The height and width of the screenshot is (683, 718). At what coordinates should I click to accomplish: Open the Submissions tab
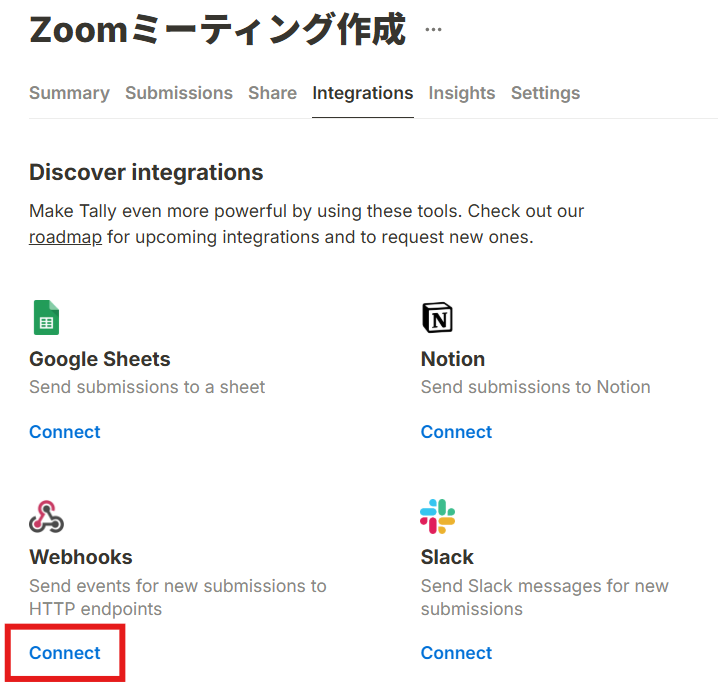[179, 93]
